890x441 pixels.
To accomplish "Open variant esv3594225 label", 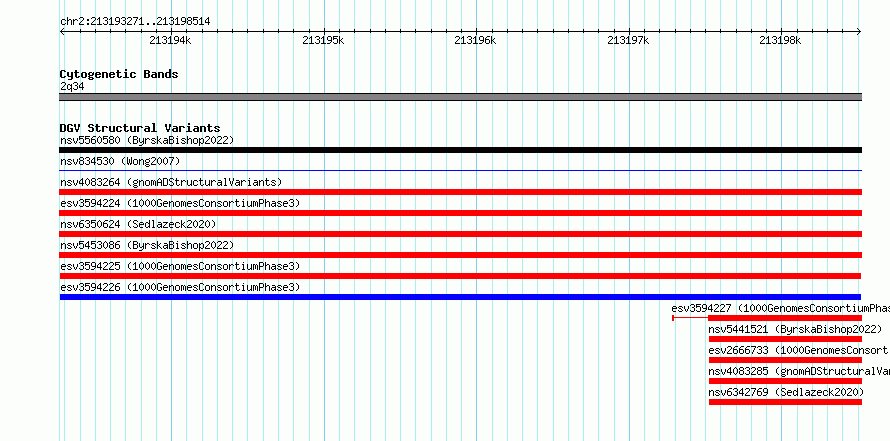I will coord(180,266).
